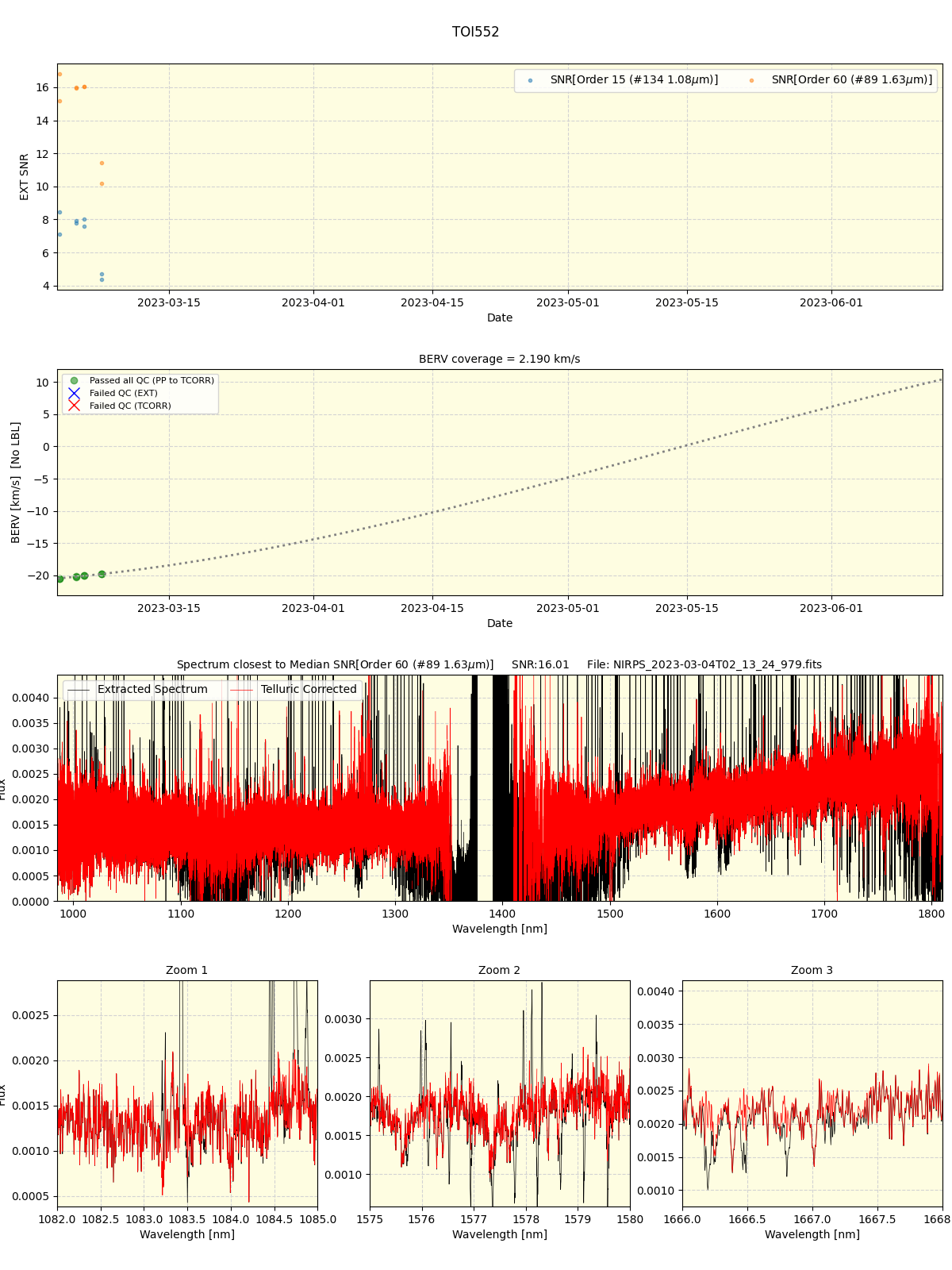
Task: Click the EXT SNR y-axis label
Action: click(24, 177)
